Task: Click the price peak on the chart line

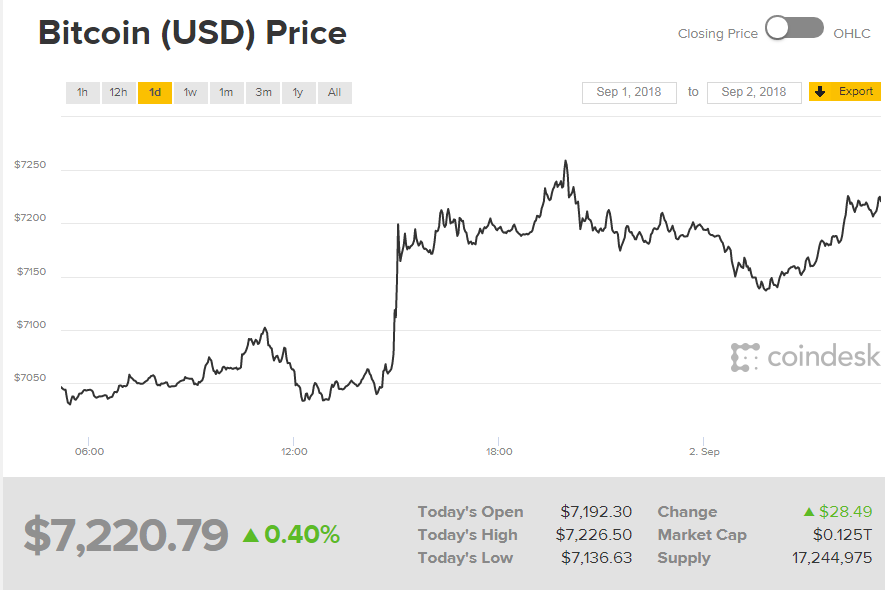Action: click(566, 161)
